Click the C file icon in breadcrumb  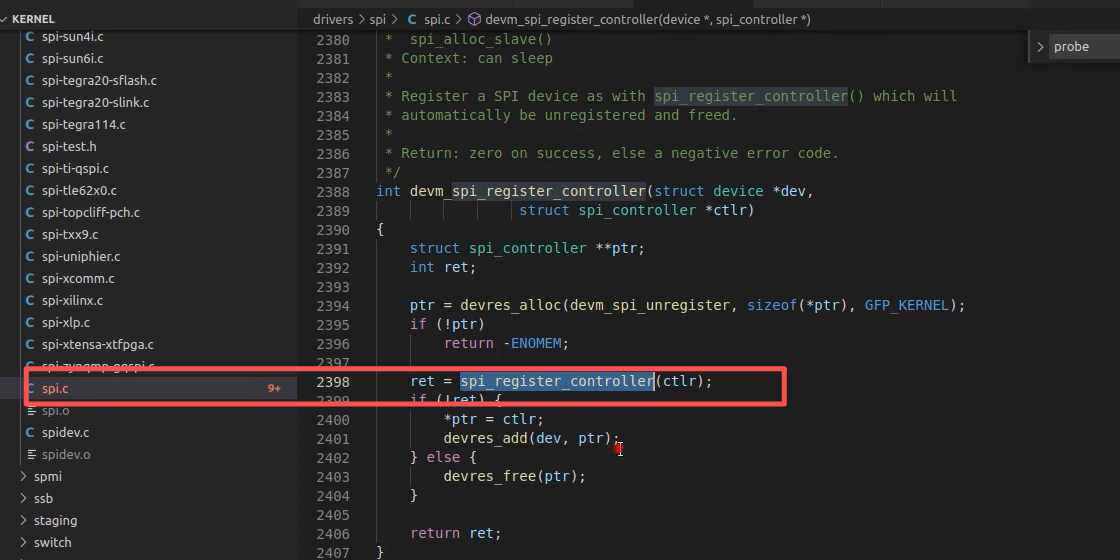click(x=412, y=20)
